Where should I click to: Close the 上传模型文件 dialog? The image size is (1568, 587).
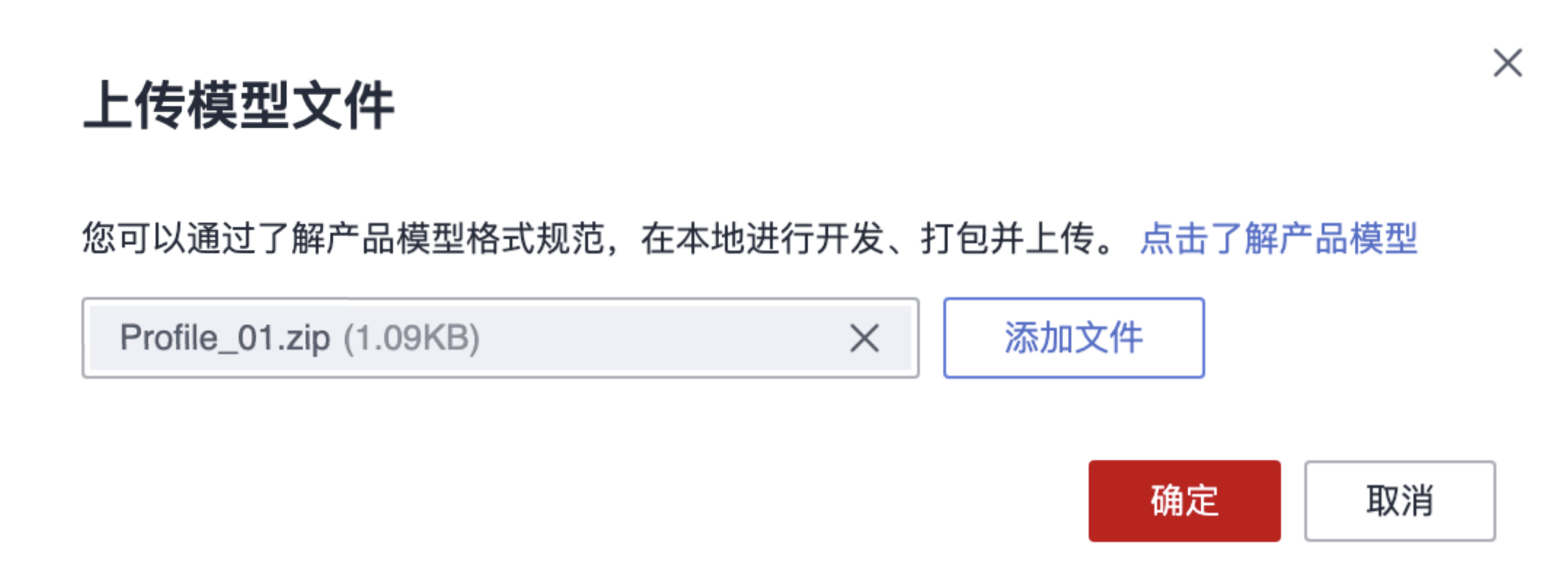click(1508, 63)
